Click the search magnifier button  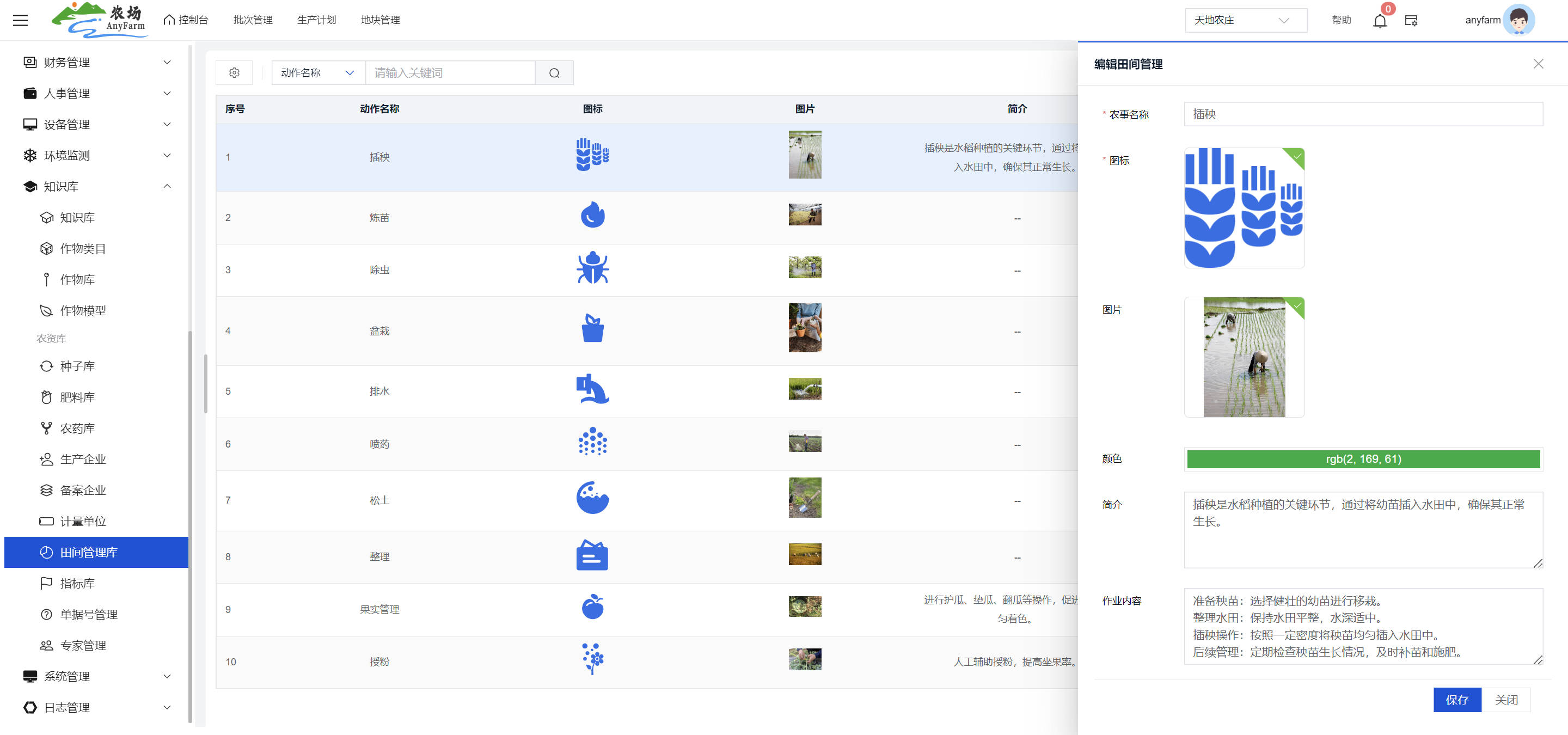click(554, 73)
